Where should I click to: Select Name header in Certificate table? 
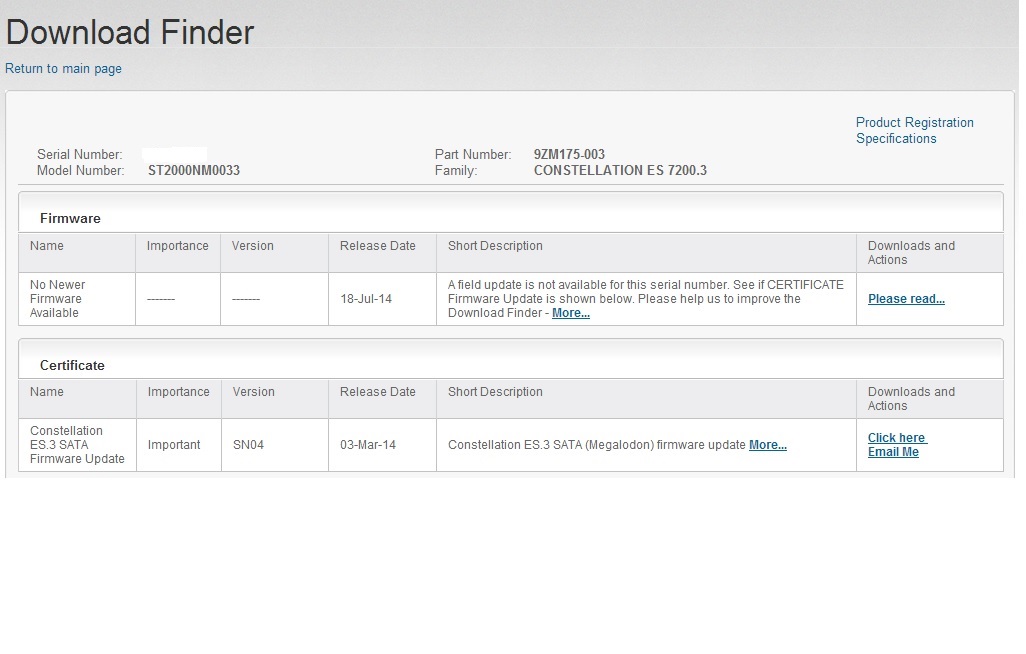pos(46,392)
